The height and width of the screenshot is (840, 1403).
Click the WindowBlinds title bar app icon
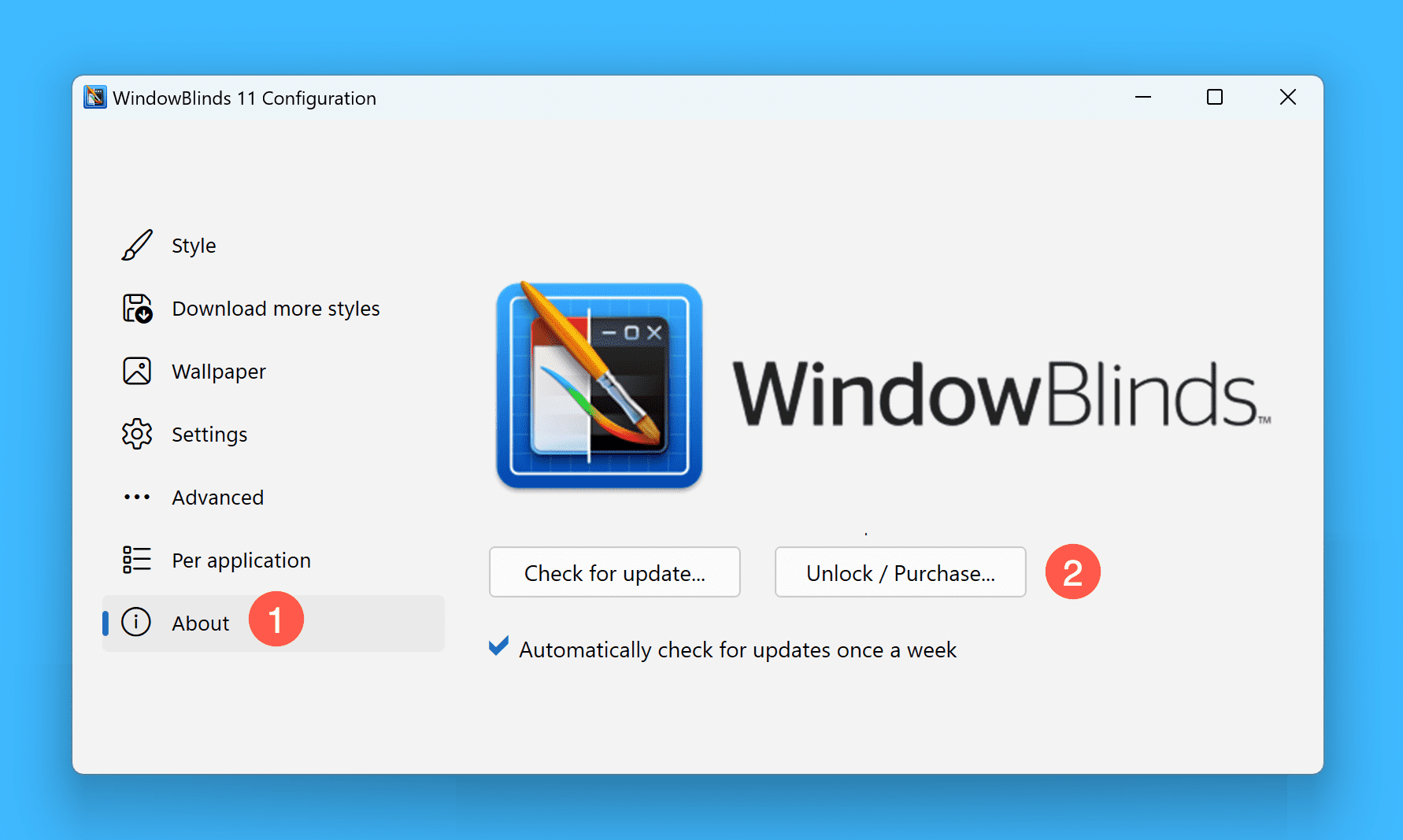[x=95, y=97]
